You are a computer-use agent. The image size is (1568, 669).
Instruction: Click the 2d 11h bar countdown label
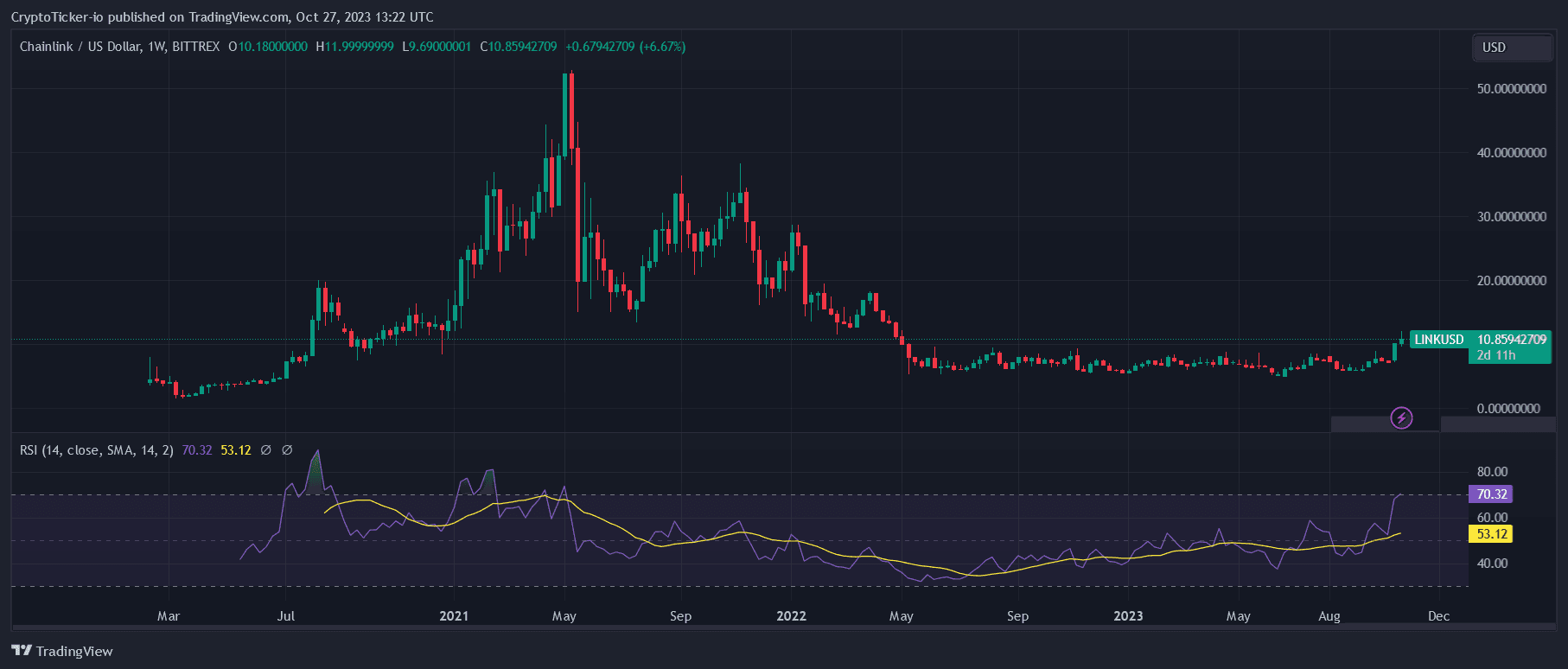(x=1496, y=355)
